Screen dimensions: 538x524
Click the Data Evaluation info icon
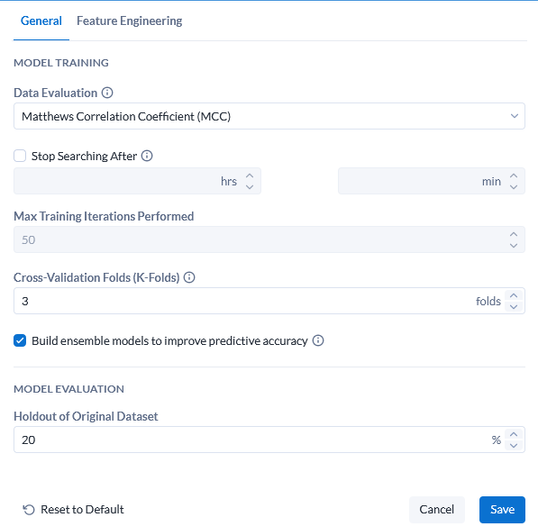[107, 93]
